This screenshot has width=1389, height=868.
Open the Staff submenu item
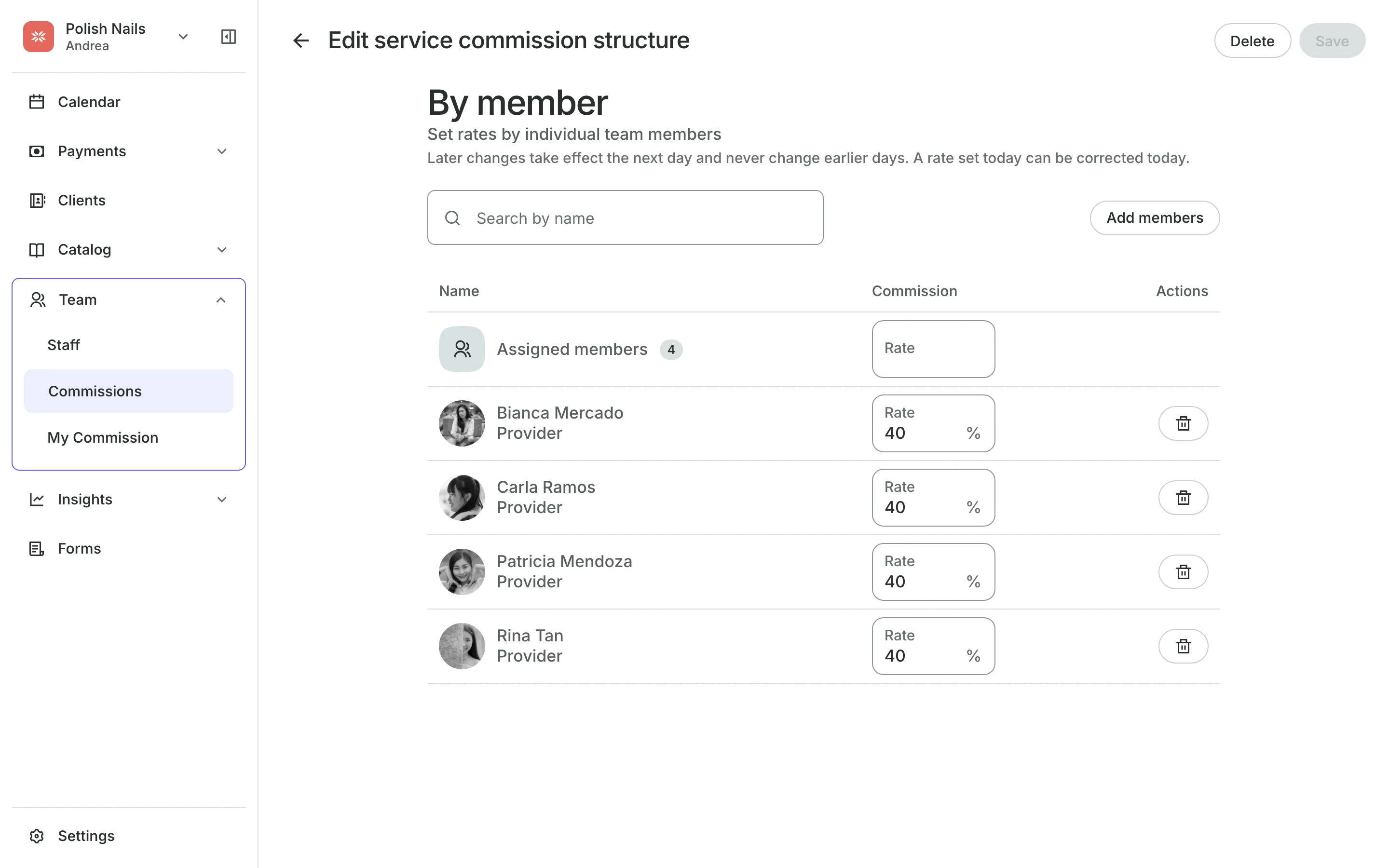(x=129, y=345)
